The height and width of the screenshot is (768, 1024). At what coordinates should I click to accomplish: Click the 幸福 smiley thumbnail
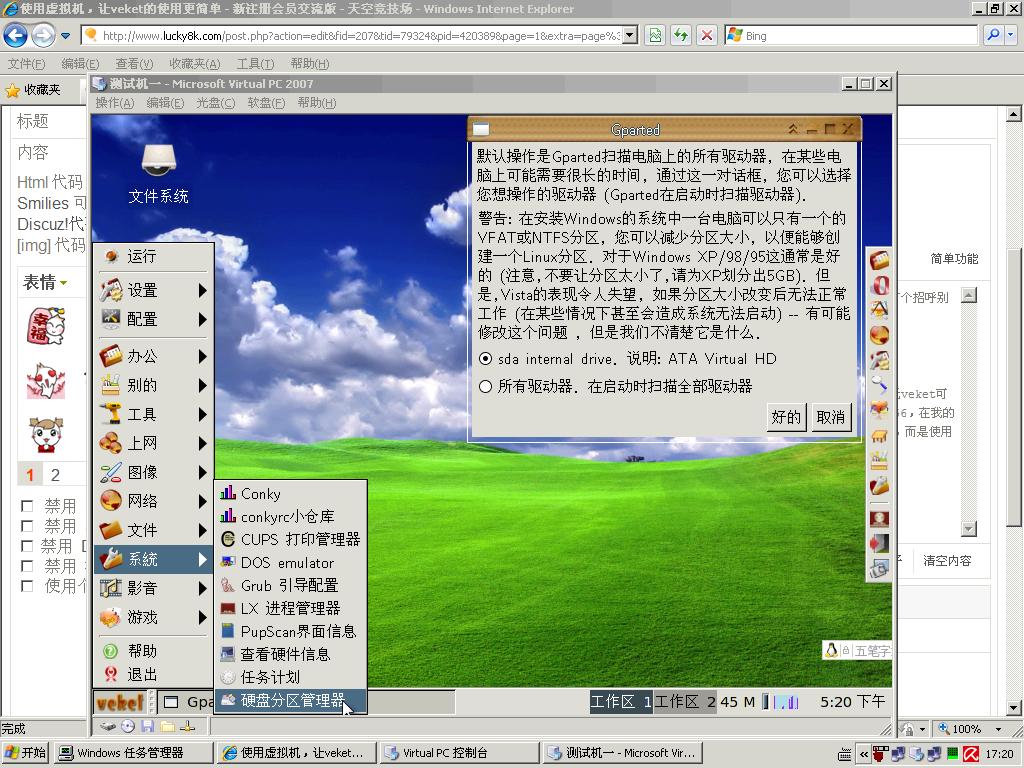click(46, 326)
